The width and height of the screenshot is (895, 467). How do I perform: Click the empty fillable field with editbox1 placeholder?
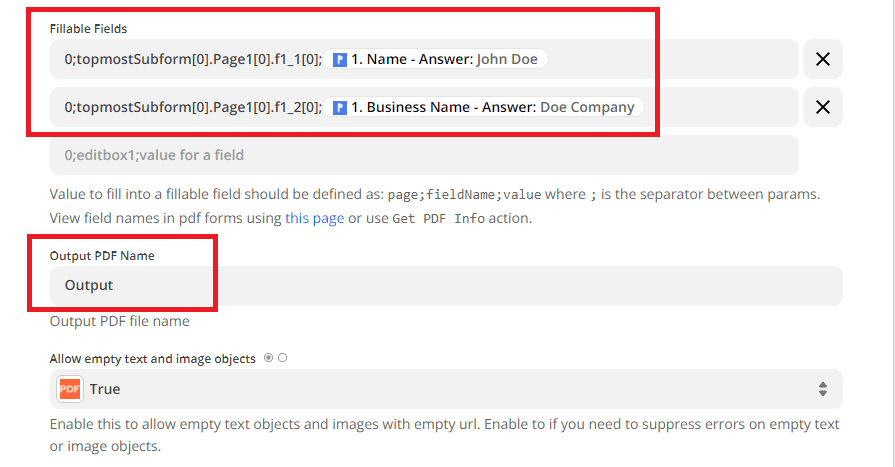424,155
